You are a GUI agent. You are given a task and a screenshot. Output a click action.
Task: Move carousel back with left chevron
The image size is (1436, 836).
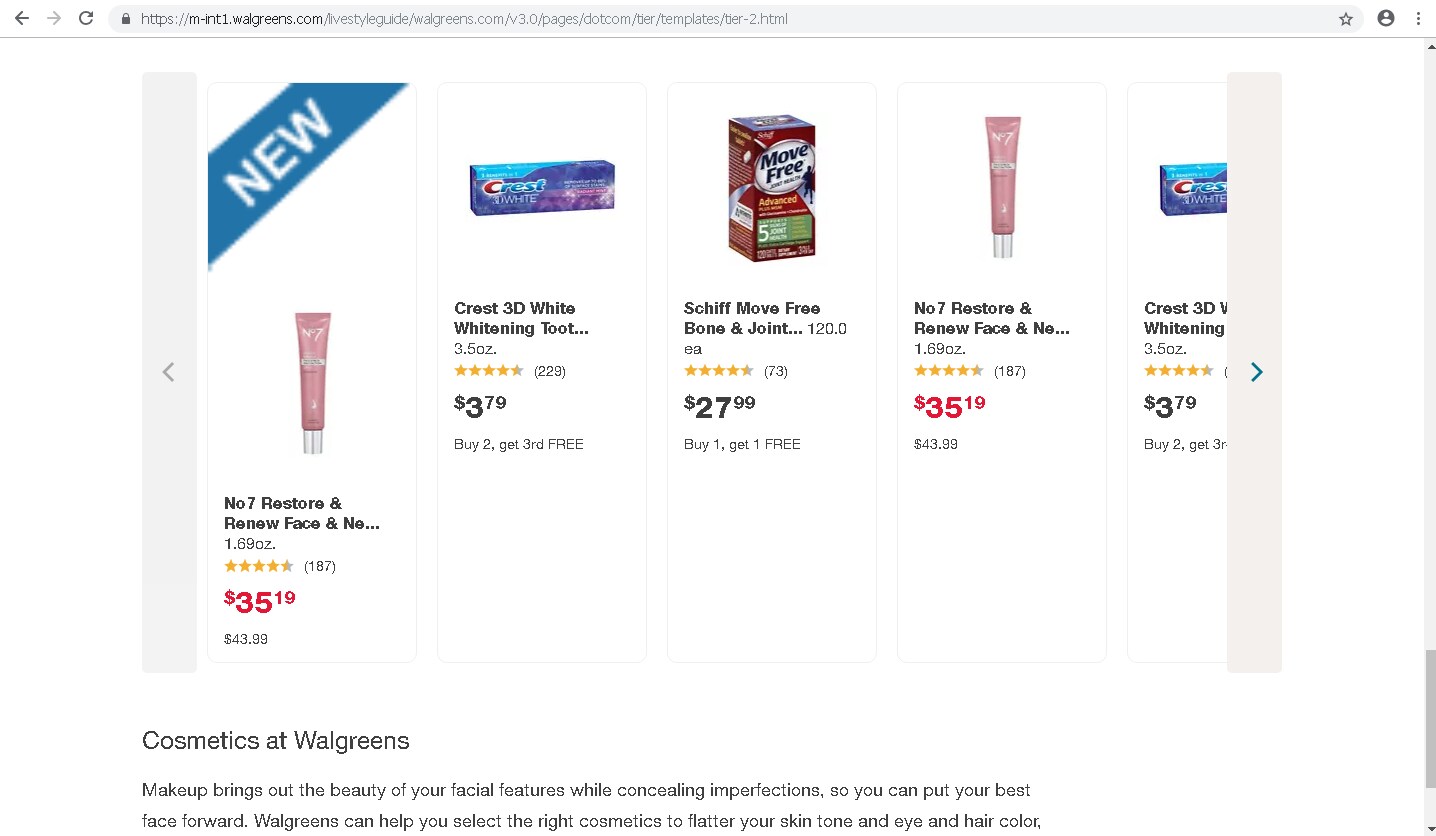click(168, 372)
